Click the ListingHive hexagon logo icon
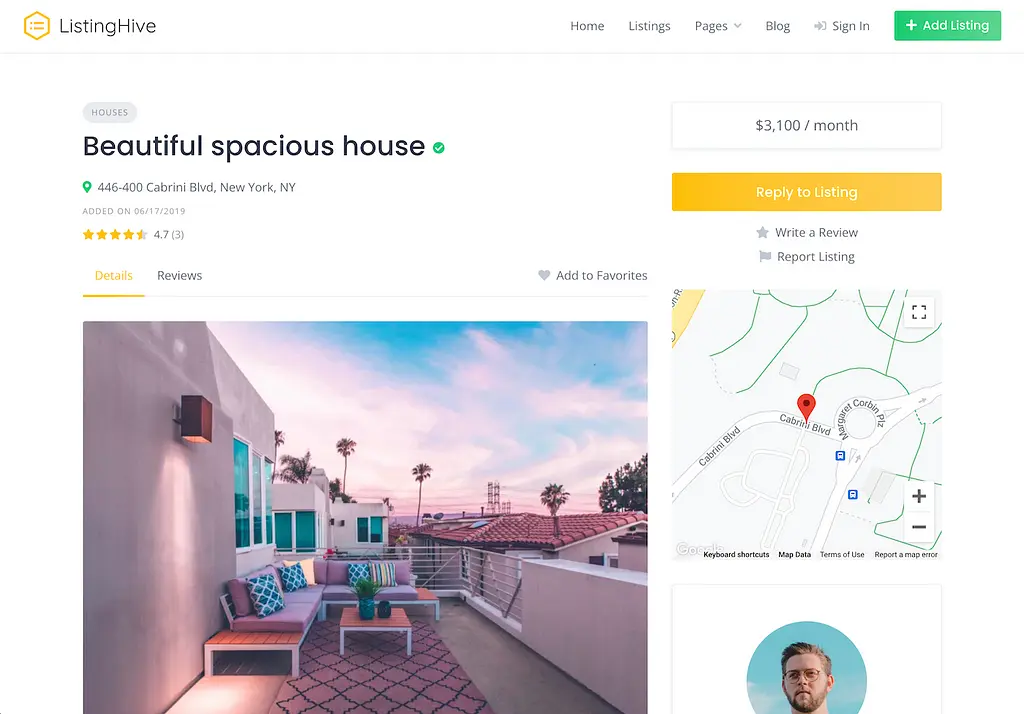The height and width of the screenshot is (714, 1024). click(x=37, y=26)
